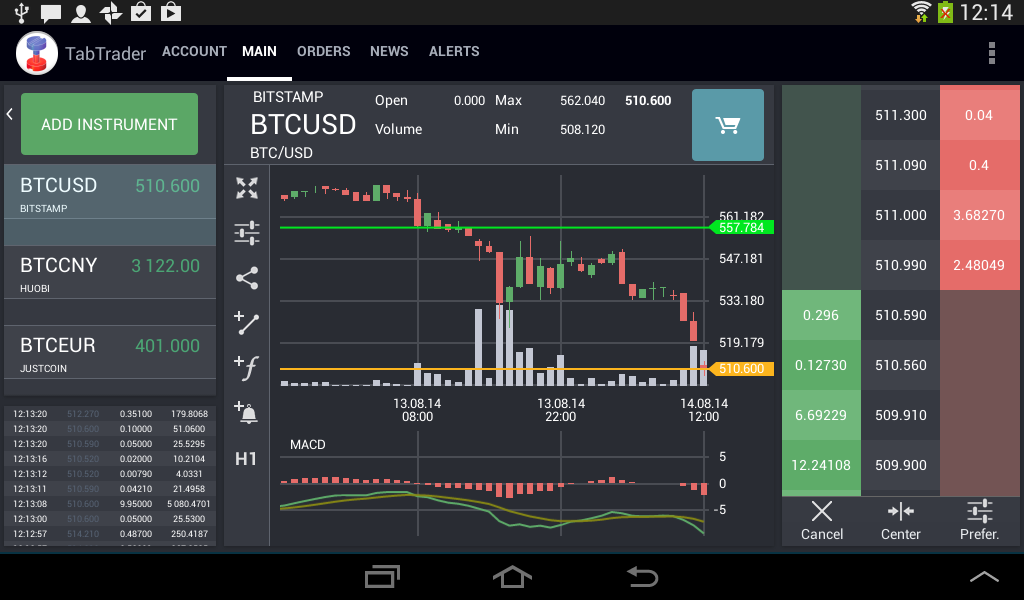Tap the share chart icon
Image resolution: width=1024 pixels, height=600 pixels.
(x=247, y=278)
